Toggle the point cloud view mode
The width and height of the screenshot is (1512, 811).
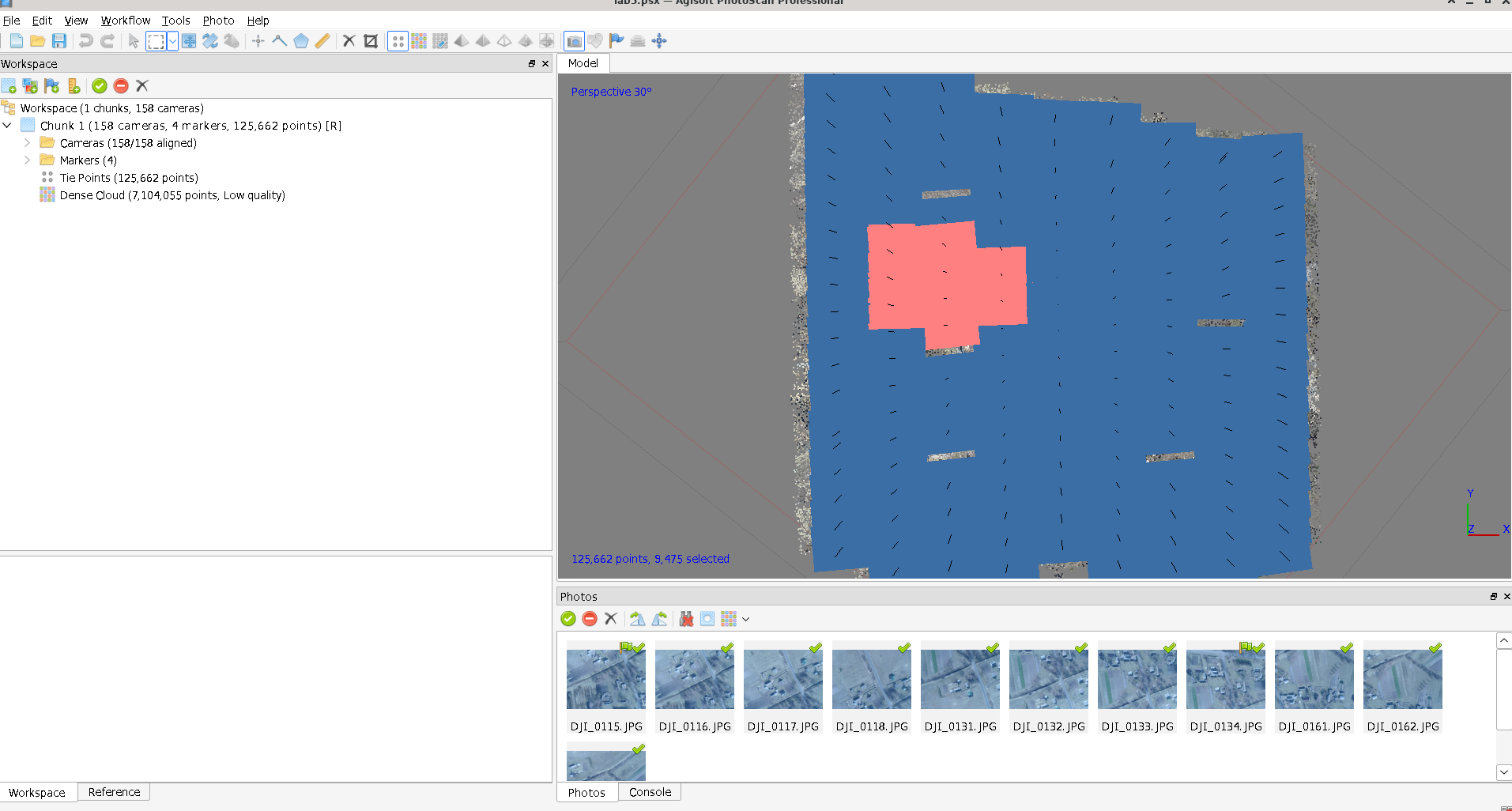[398, 41]
